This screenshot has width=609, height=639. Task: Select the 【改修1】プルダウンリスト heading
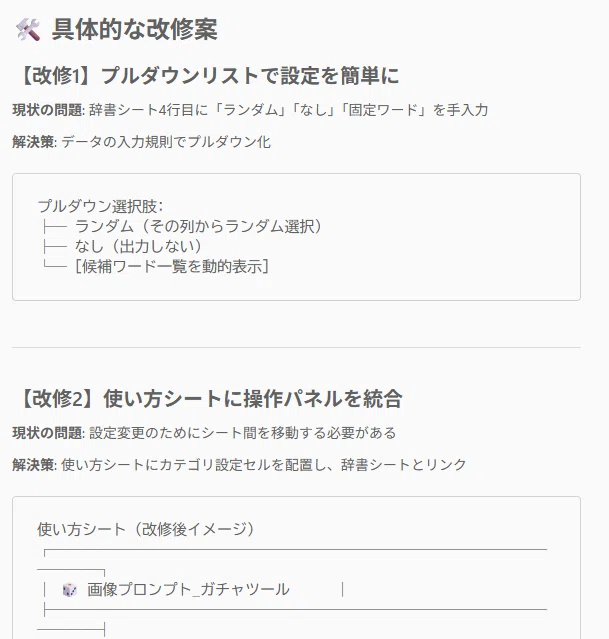point(207,76)
